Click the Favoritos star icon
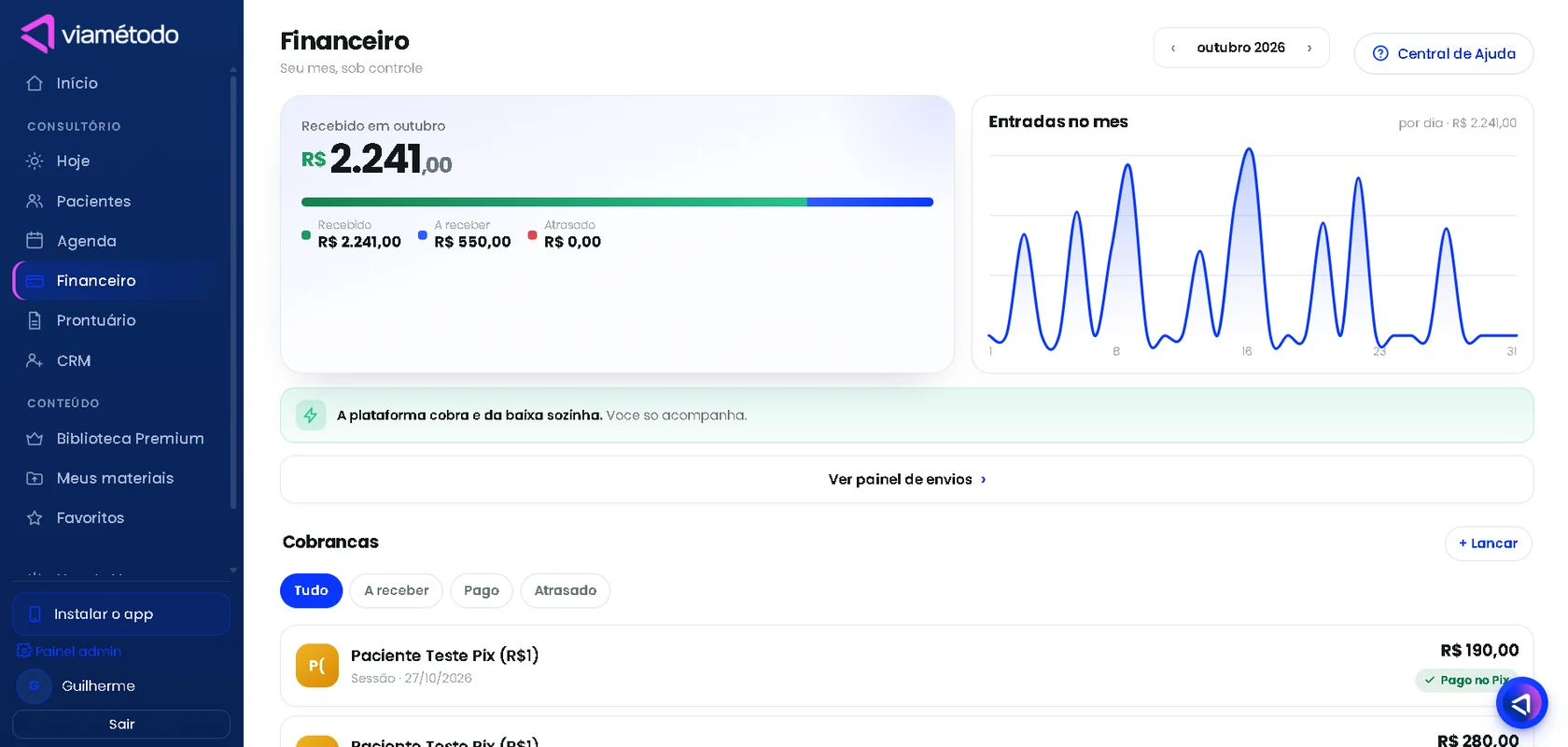The width and height of the screenshot is (1568, 747). 35,518
